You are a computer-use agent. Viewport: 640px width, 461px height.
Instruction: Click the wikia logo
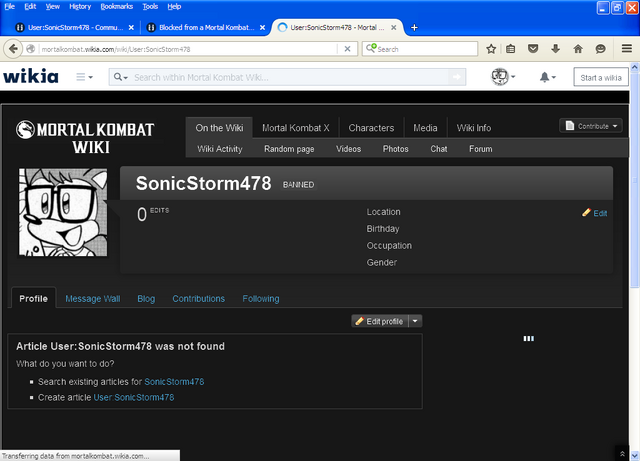31,76
